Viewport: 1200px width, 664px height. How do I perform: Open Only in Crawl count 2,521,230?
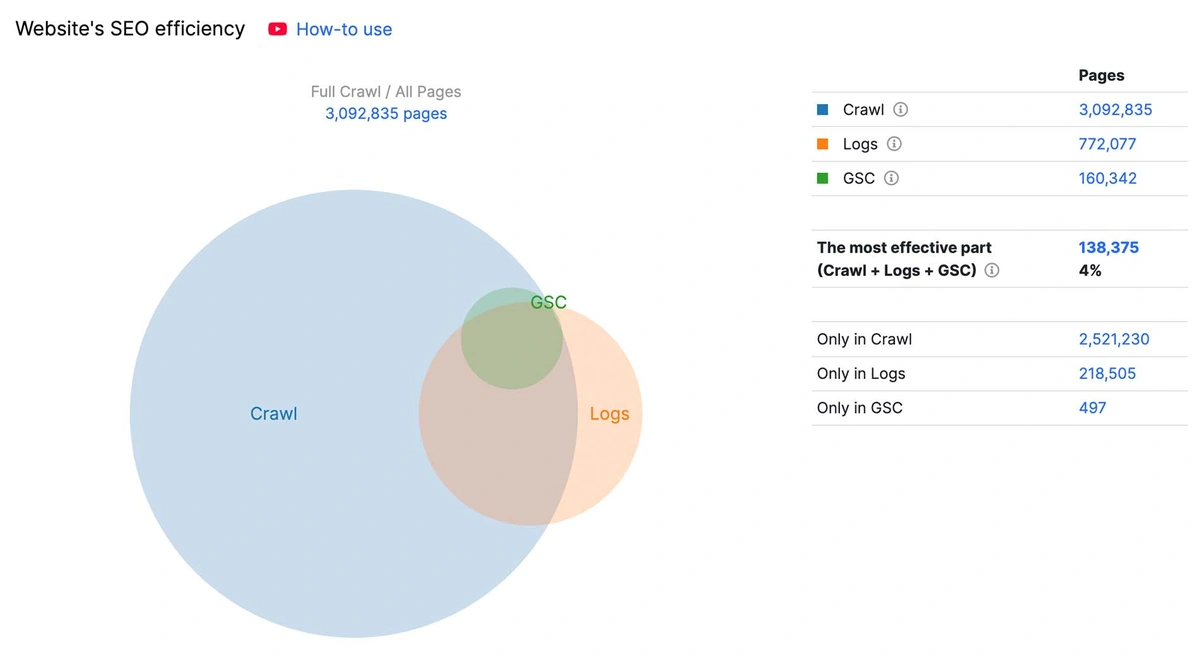pyautogui.click(x=1114, y=339)
